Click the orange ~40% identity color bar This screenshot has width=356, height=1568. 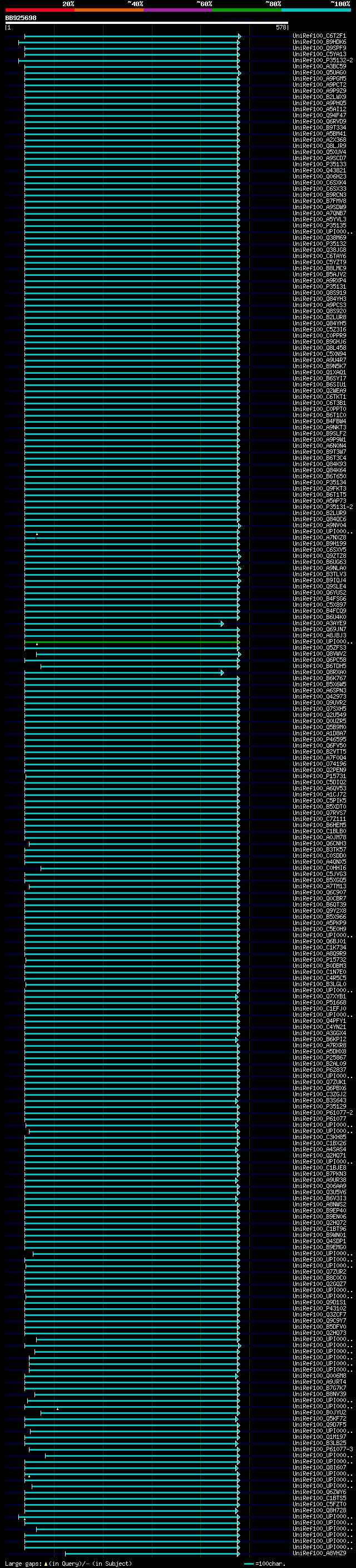point(109,10)
